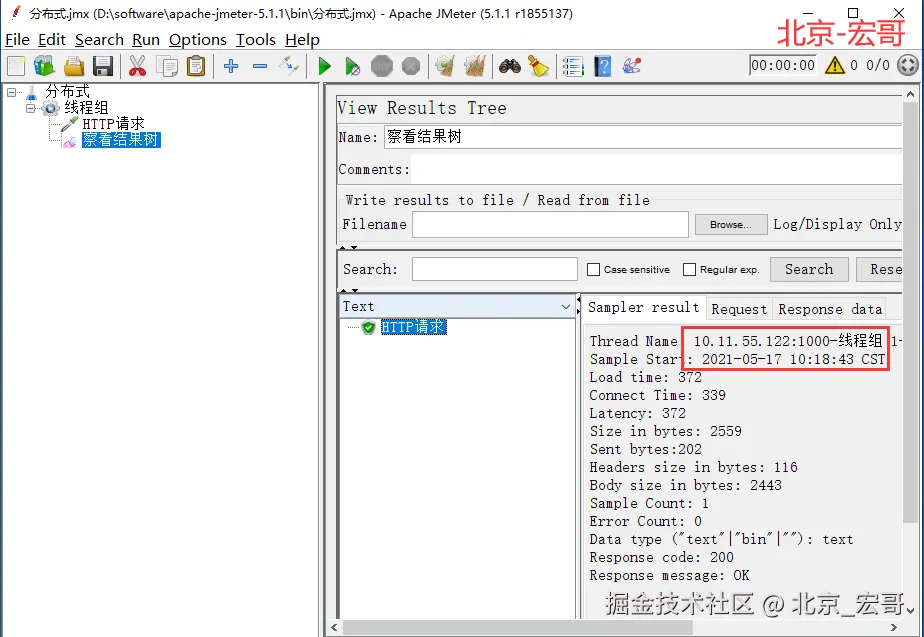The width and height of the screenshot is (924, 637).
Task: Collapse the 分布式 test plan node
Action: coord(11,92)
